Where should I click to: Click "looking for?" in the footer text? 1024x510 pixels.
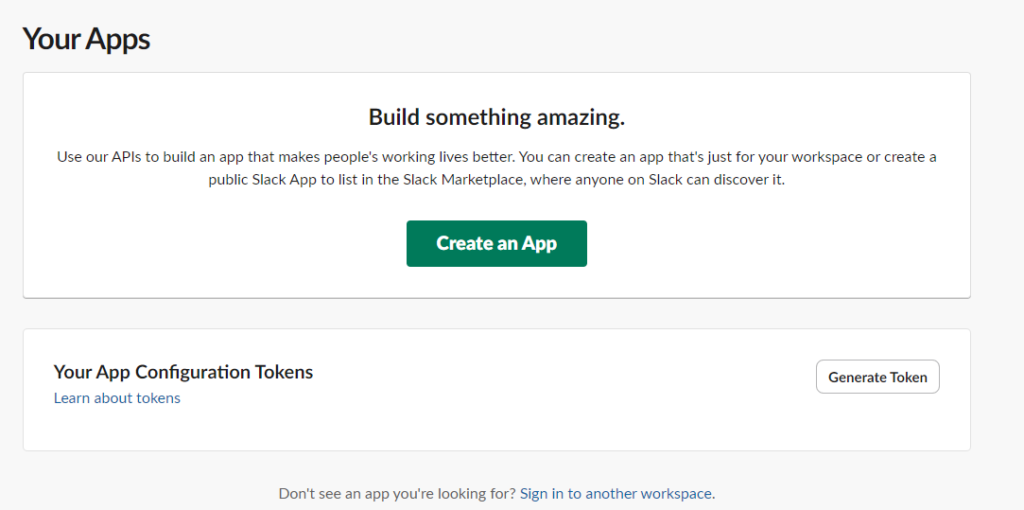point(478,493)
